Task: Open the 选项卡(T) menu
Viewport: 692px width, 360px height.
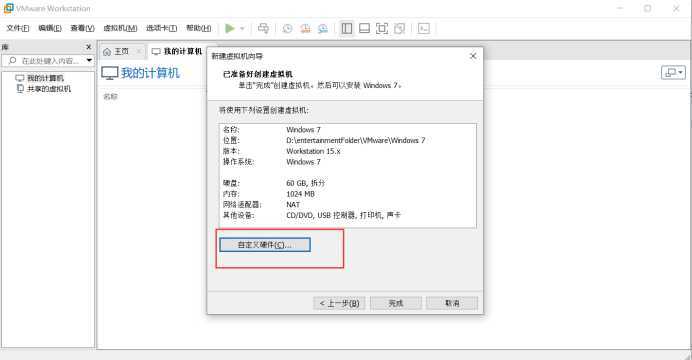Action: pos(162,28)
